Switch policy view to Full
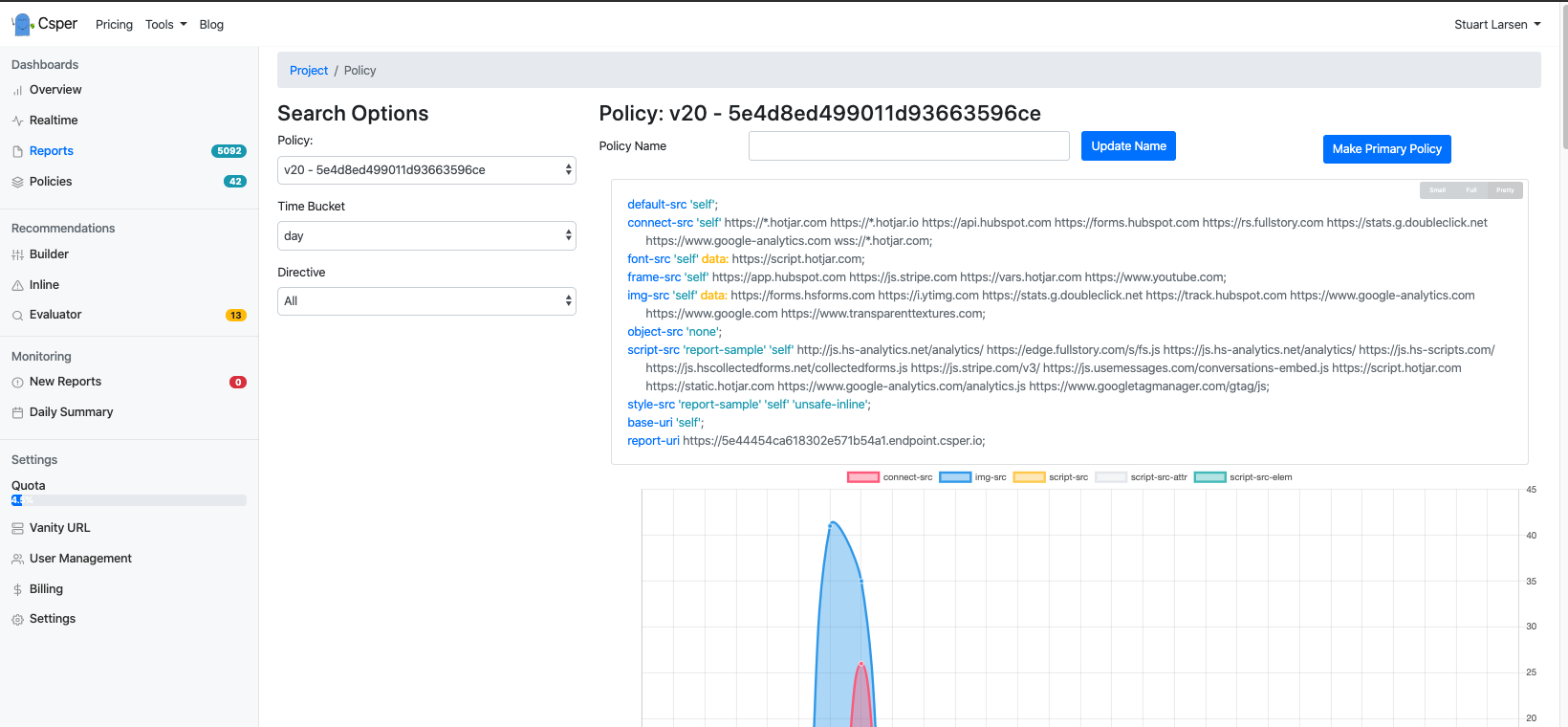Image resolution: width=1568 pixels, height=727 pixels. tap(1471, 190)
